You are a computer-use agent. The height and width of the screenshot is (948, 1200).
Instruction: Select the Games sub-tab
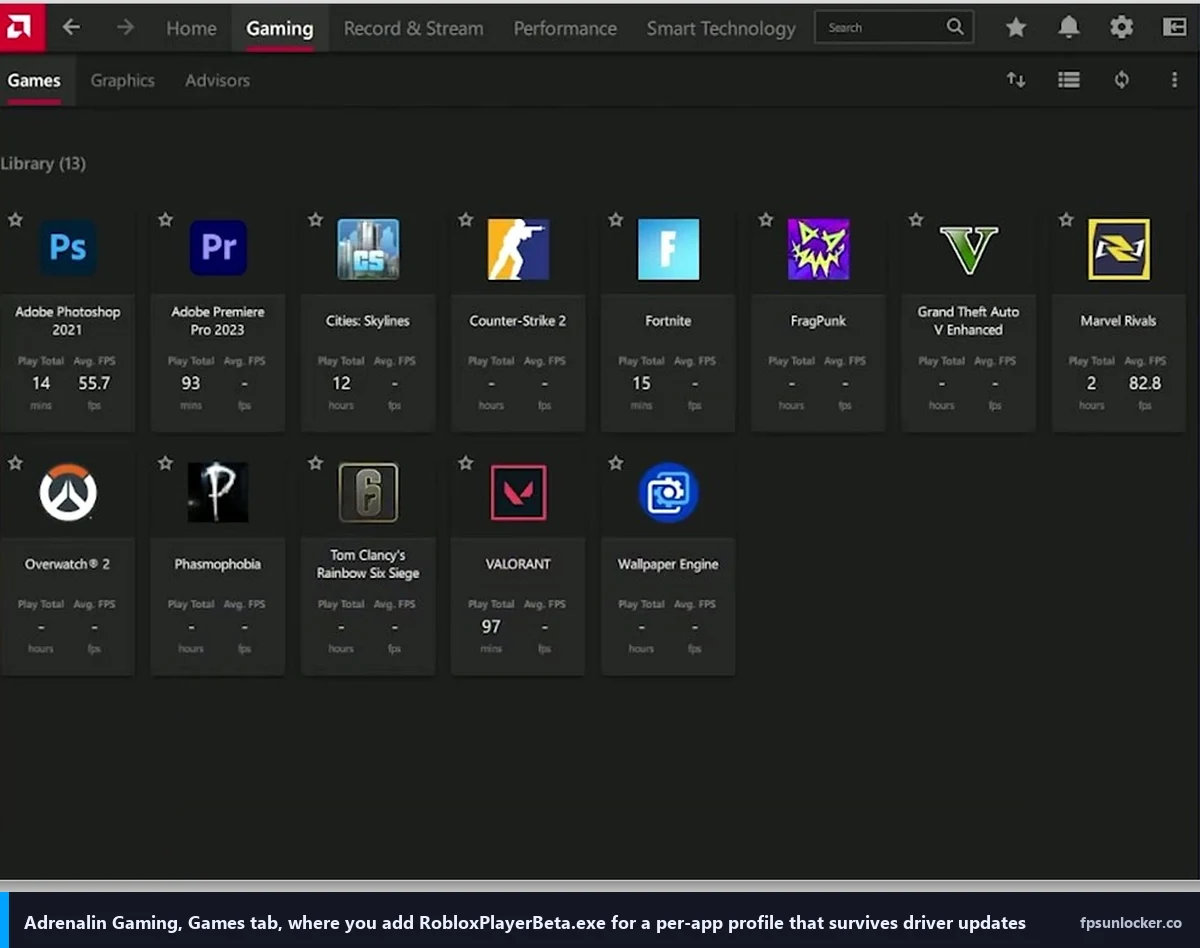pyautogui.click(x=34, y=80)
